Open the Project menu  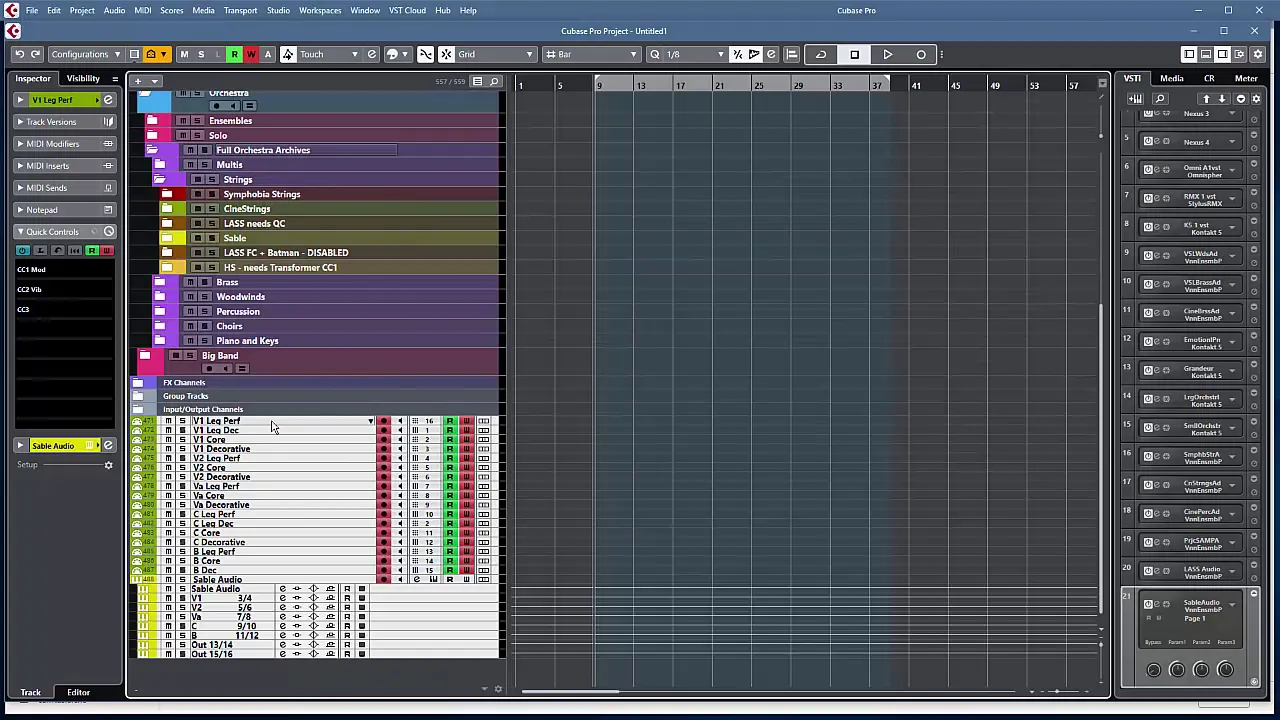[82, 10]
